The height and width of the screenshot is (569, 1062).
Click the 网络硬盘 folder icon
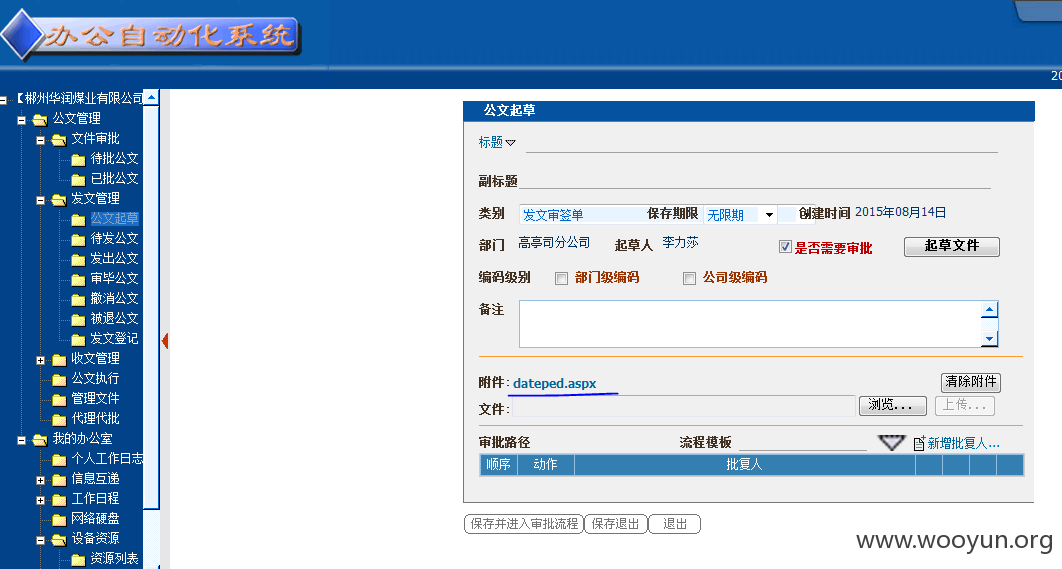[59, 520]
